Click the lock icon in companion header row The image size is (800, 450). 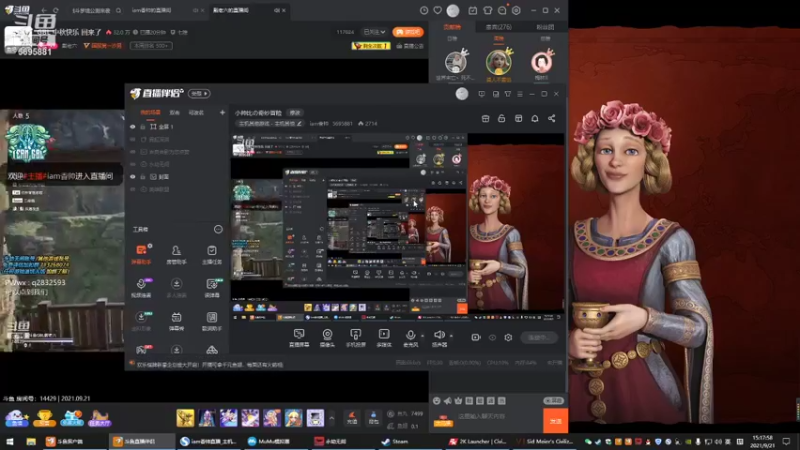502,118
